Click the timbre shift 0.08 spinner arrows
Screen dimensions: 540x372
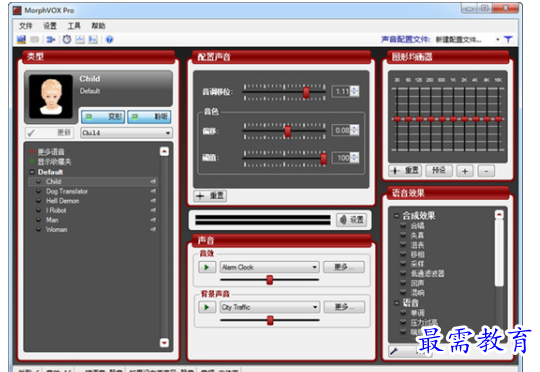355,130
